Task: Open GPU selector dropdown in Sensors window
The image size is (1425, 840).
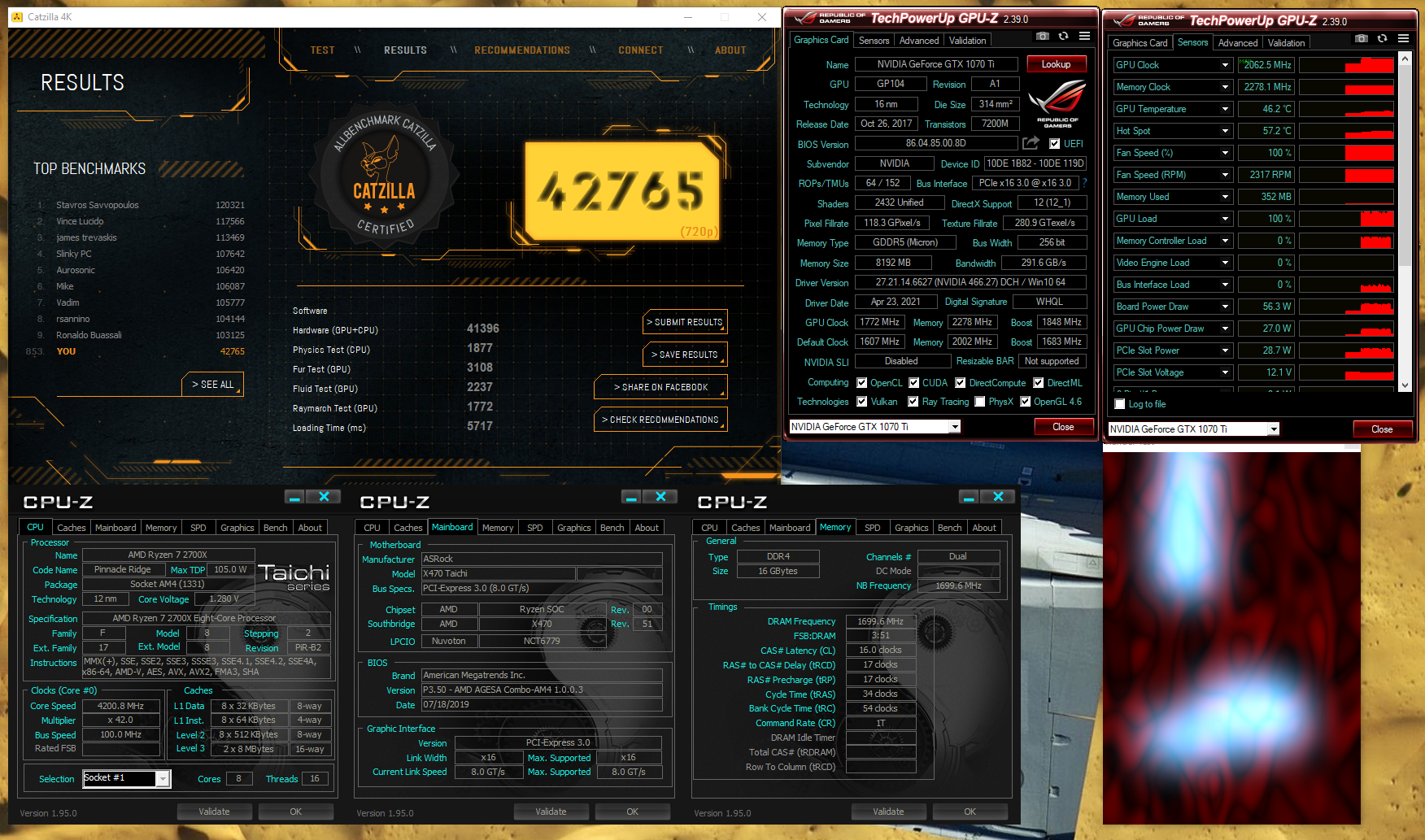Action: tap(1274, 429)
